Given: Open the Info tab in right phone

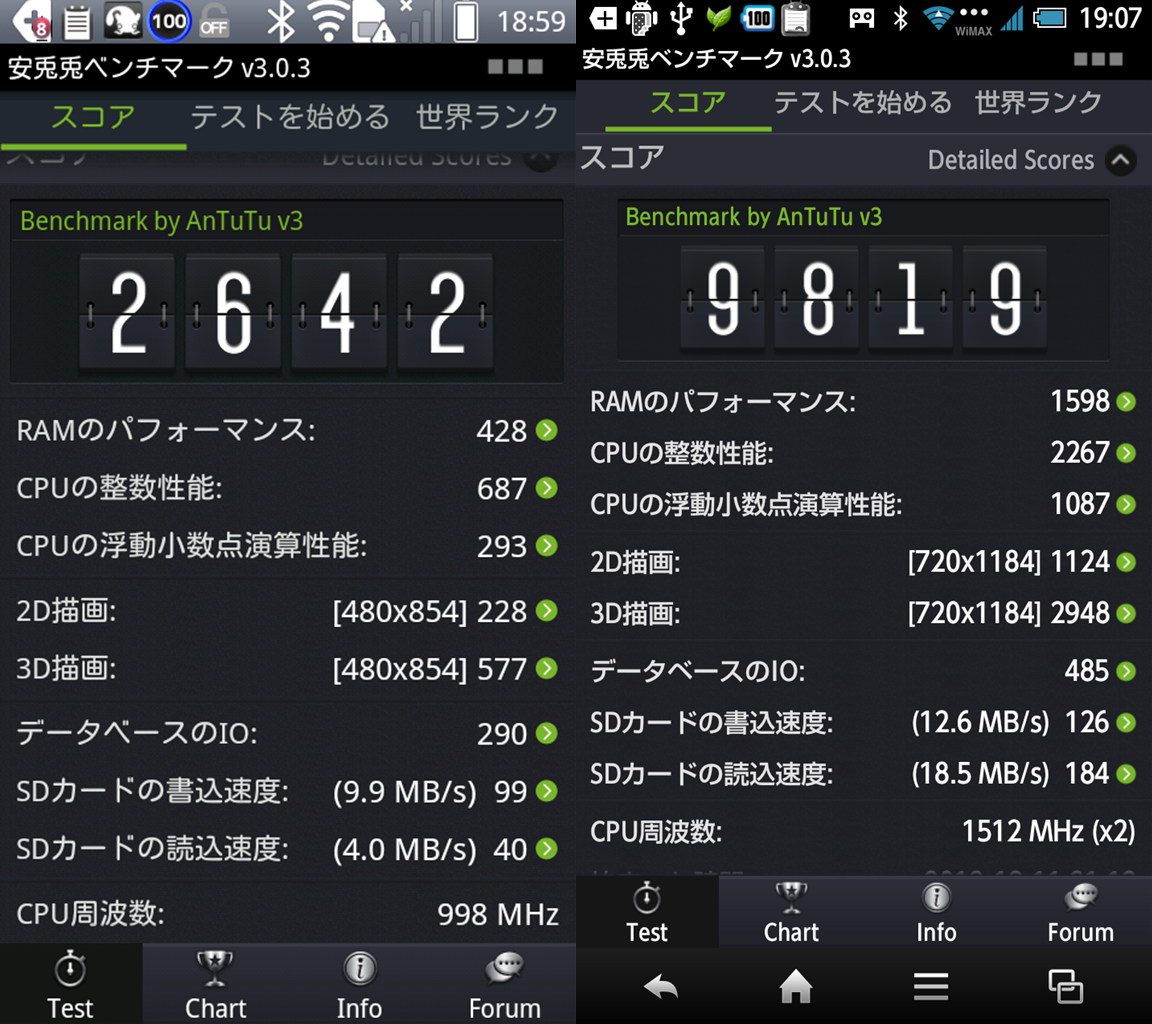Looking at the screenshot, I should pyautogui.click(x=936, y=912).
